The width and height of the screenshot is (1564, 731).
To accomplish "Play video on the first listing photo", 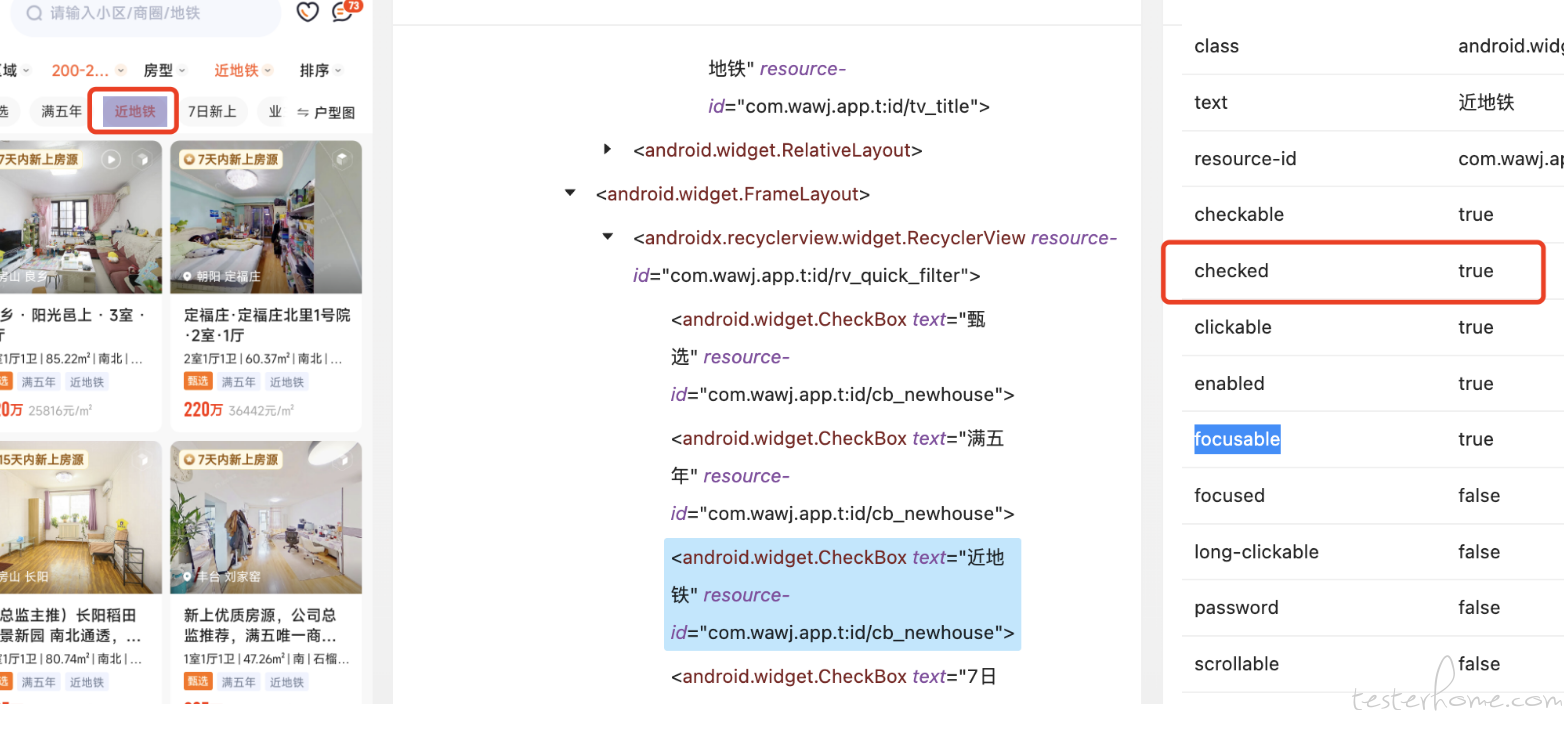I will click(x=112, y=159).
